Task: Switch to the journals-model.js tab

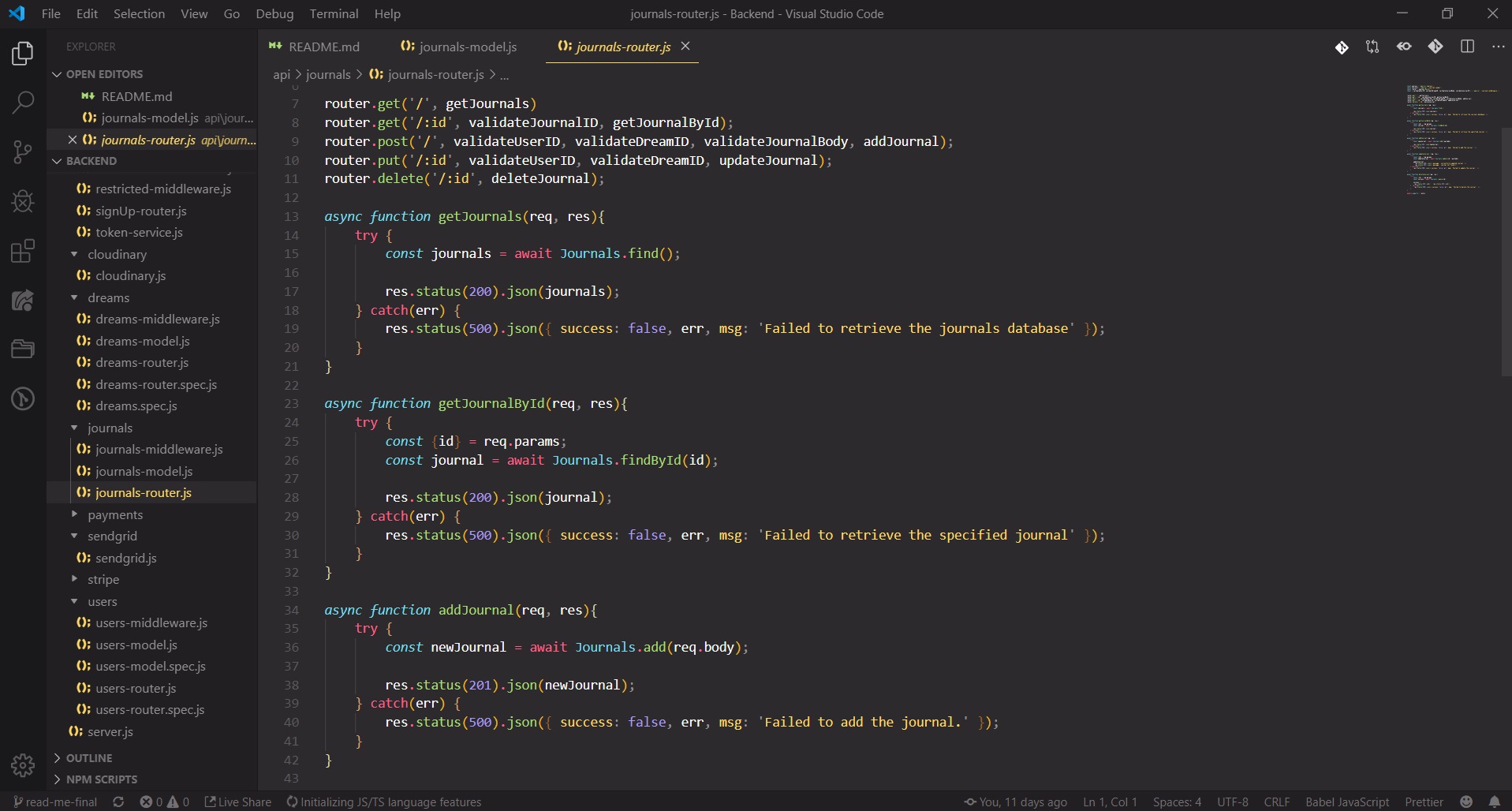Action: click(x=467, y=47)
